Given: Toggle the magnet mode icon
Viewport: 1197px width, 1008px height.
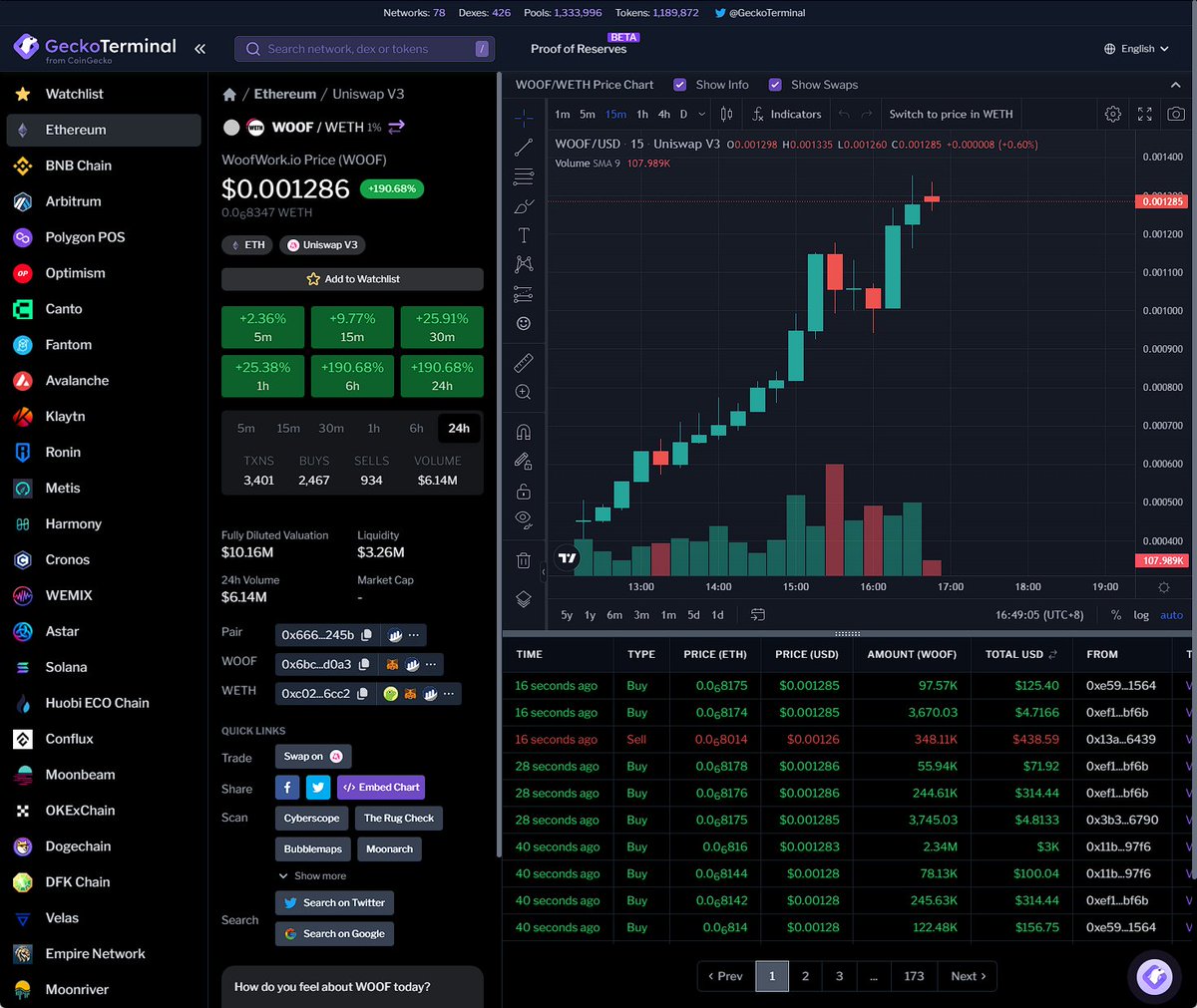Looking at the screenshot, I should (x=524, y=433).
